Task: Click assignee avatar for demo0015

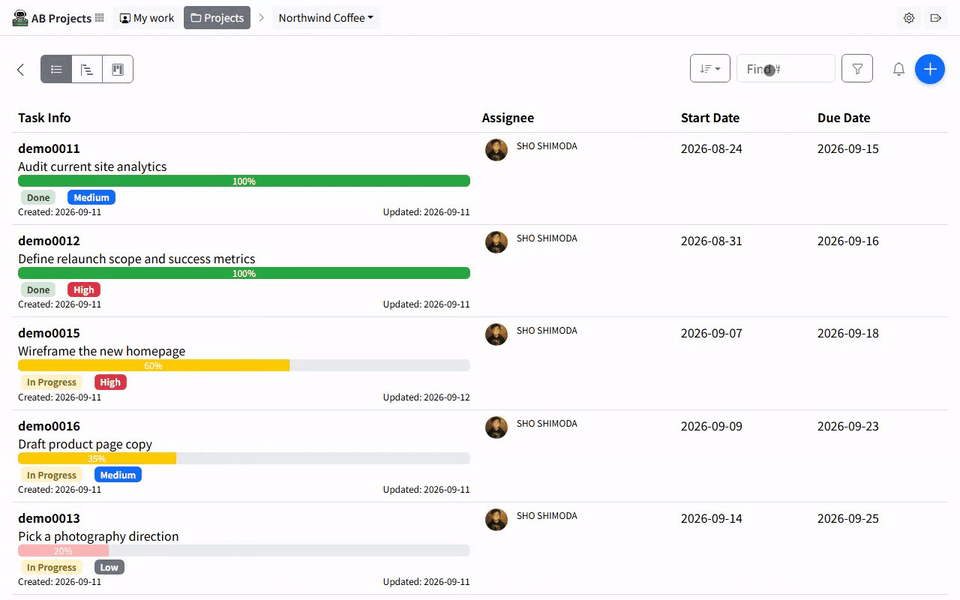Action: tap(497, 334)
